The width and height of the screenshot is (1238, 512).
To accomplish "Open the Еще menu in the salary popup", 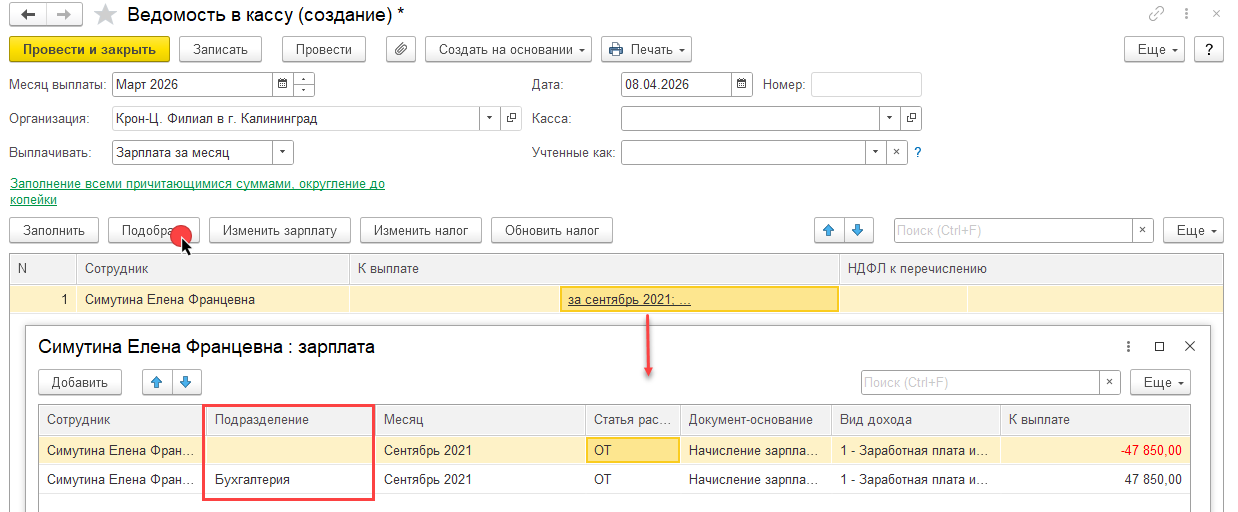I will 1159,382.
